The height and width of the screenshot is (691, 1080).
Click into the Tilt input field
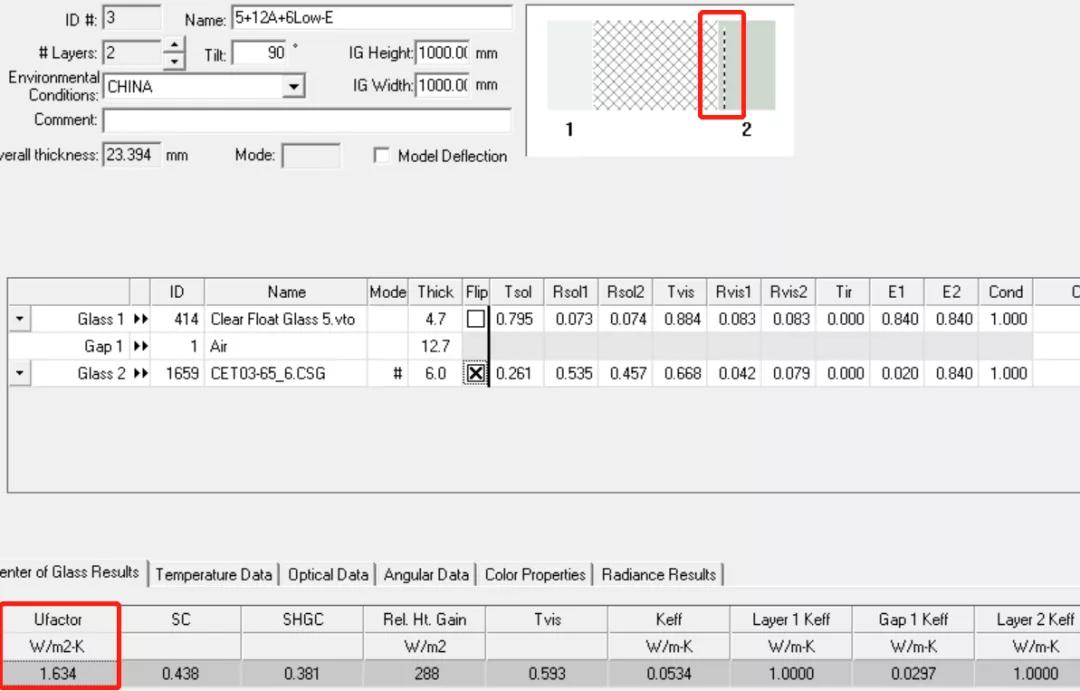260,53
